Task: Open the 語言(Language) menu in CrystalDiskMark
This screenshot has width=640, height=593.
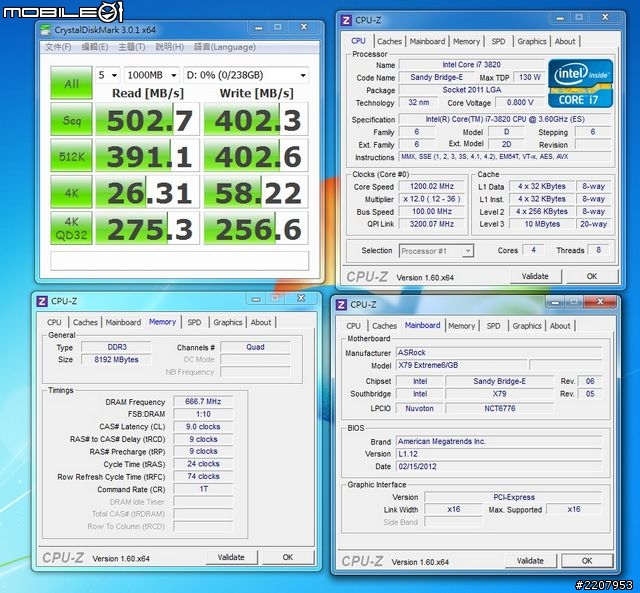Action: coord(224,47)
